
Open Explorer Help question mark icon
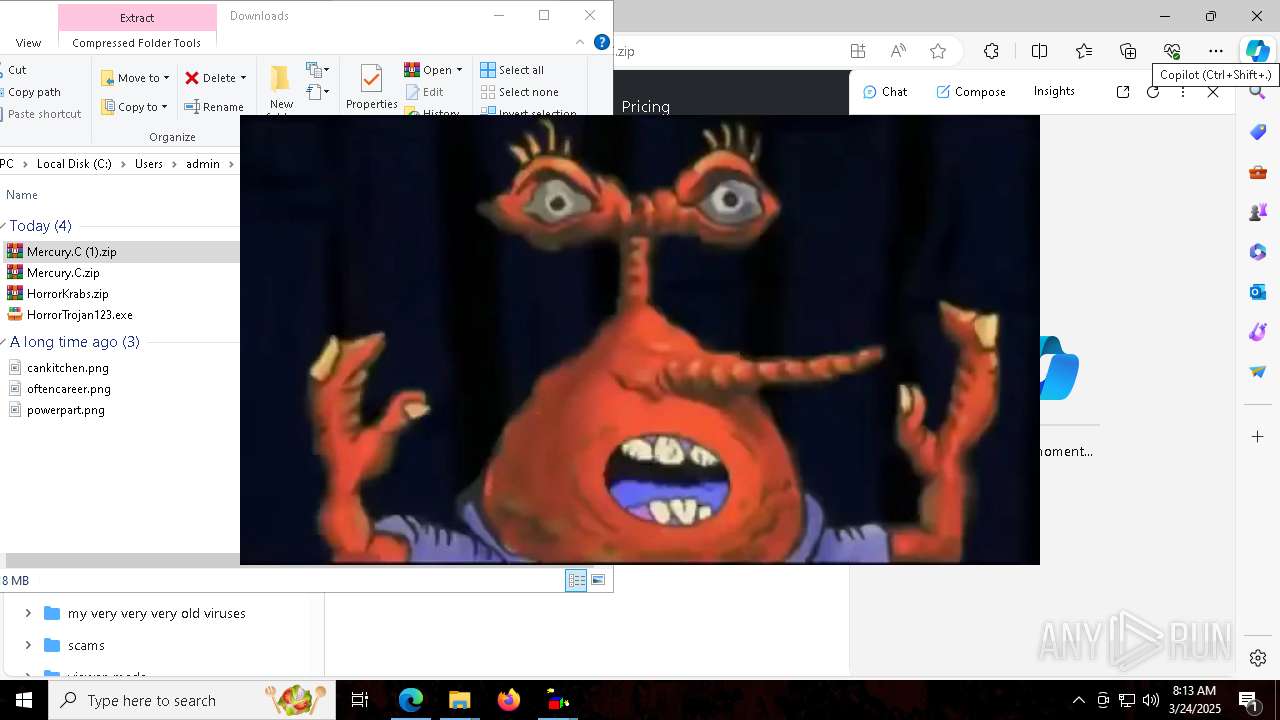pyautogui.click(x=601, y=42)
